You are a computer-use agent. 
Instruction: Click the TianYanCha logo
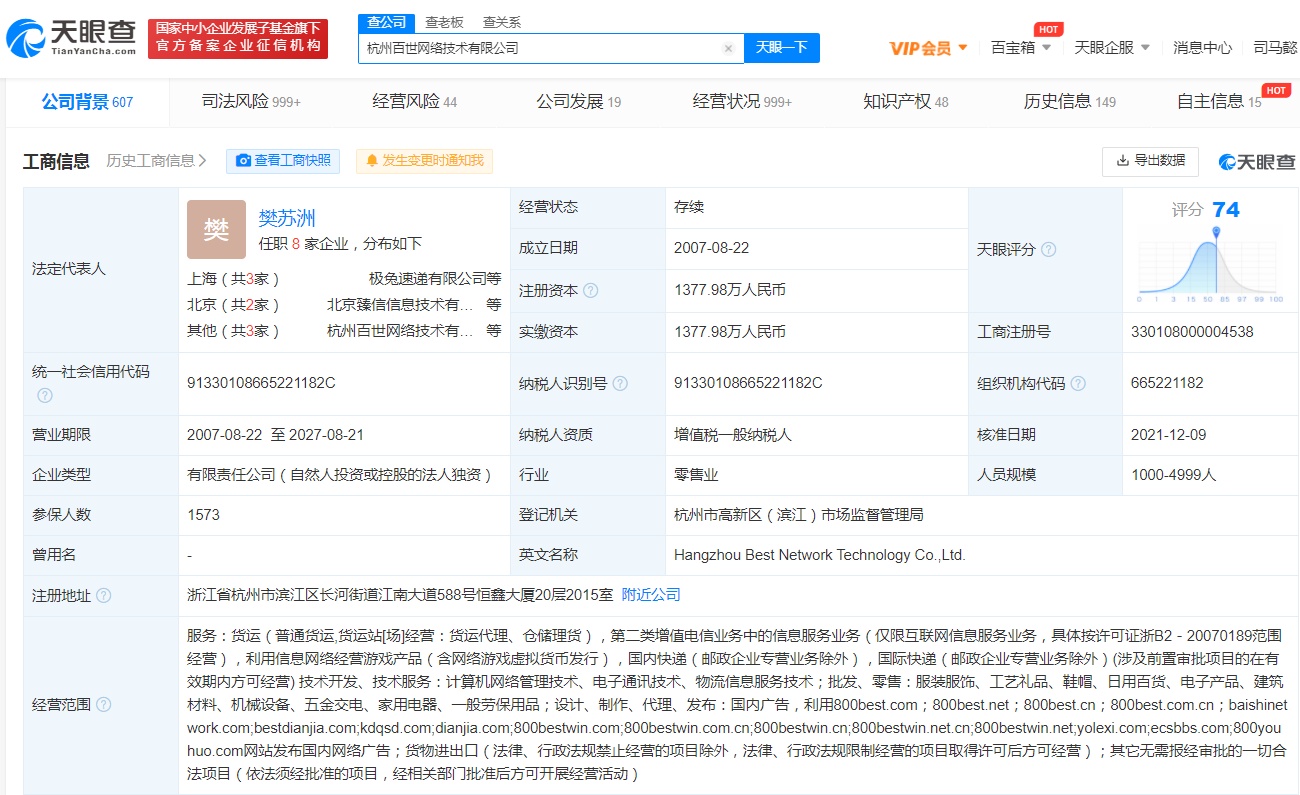[71, 38]
